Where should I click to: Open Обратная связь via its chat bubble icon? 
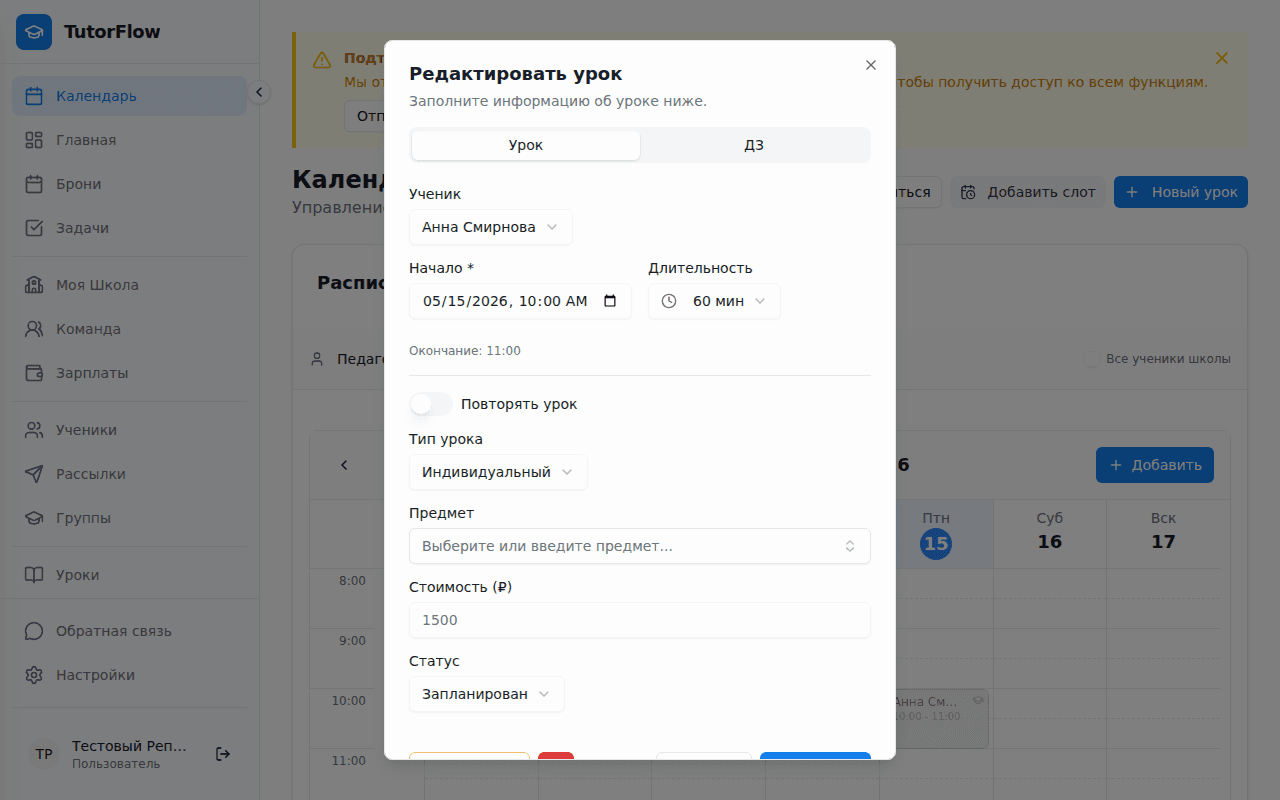[34, 631]
